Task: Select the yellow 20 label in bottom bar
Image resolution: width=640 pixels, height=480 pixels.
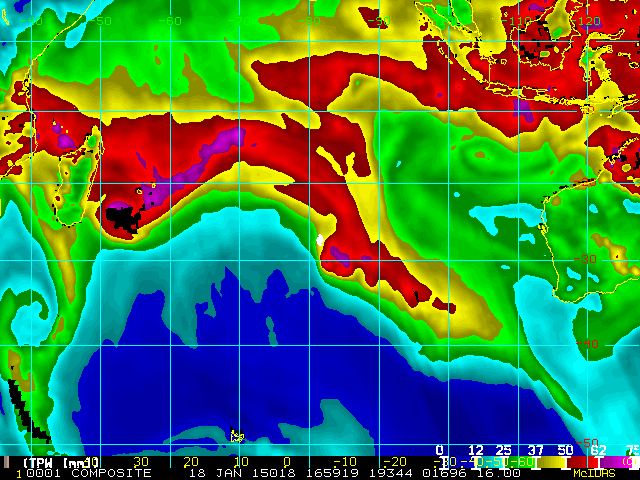Action: 191,462
